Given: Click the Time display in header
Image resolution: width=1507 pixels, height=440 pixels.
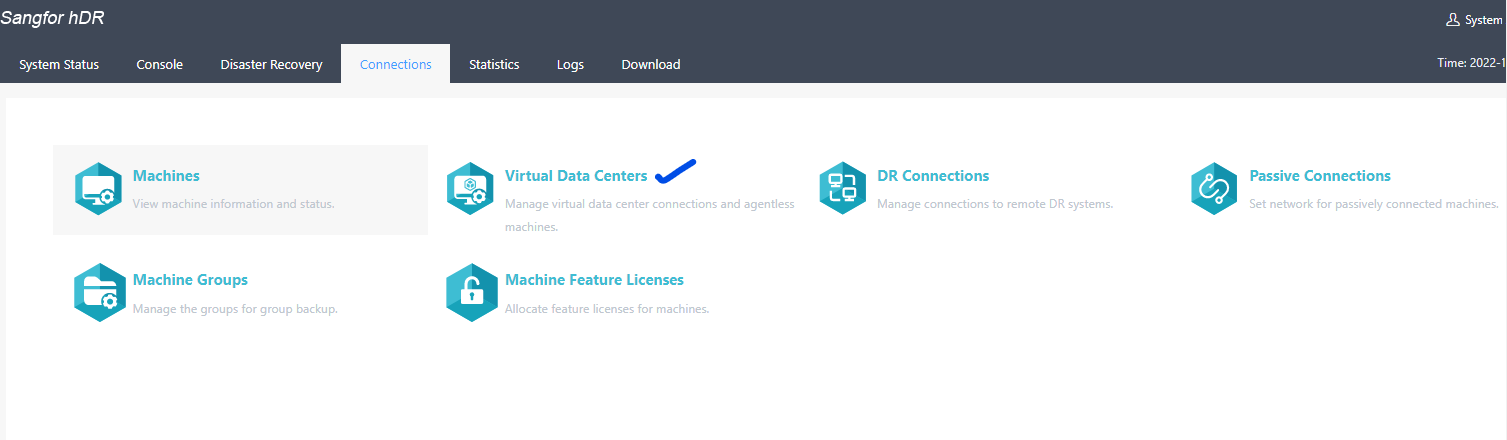Looking at the screenshot, I should pyautogui.click(x=1471, y=62).
